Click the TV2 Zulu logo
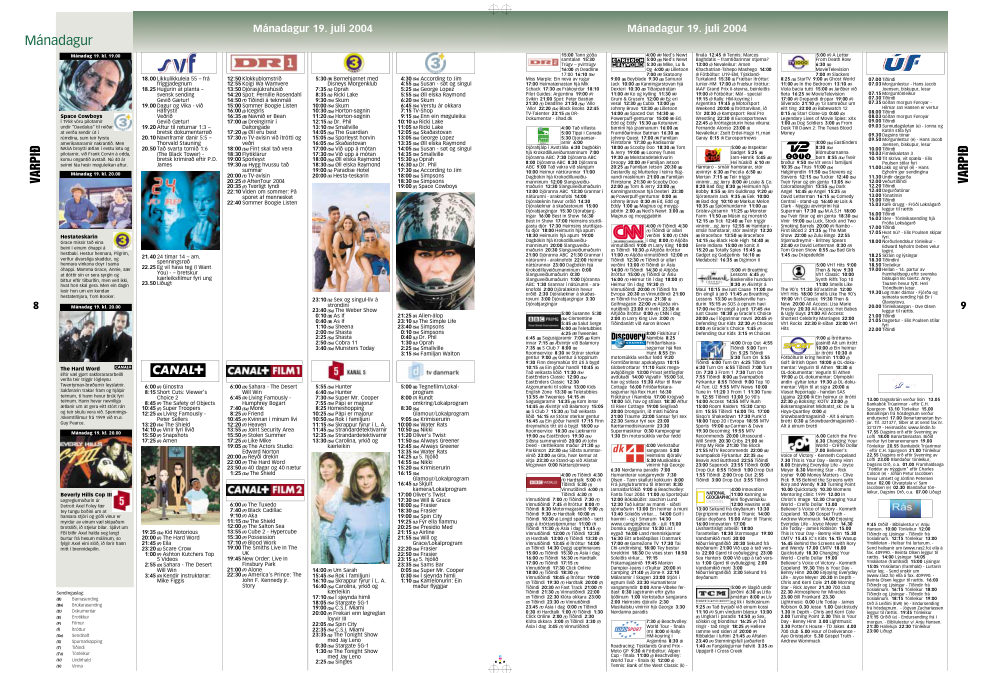 tap(798, 150)
